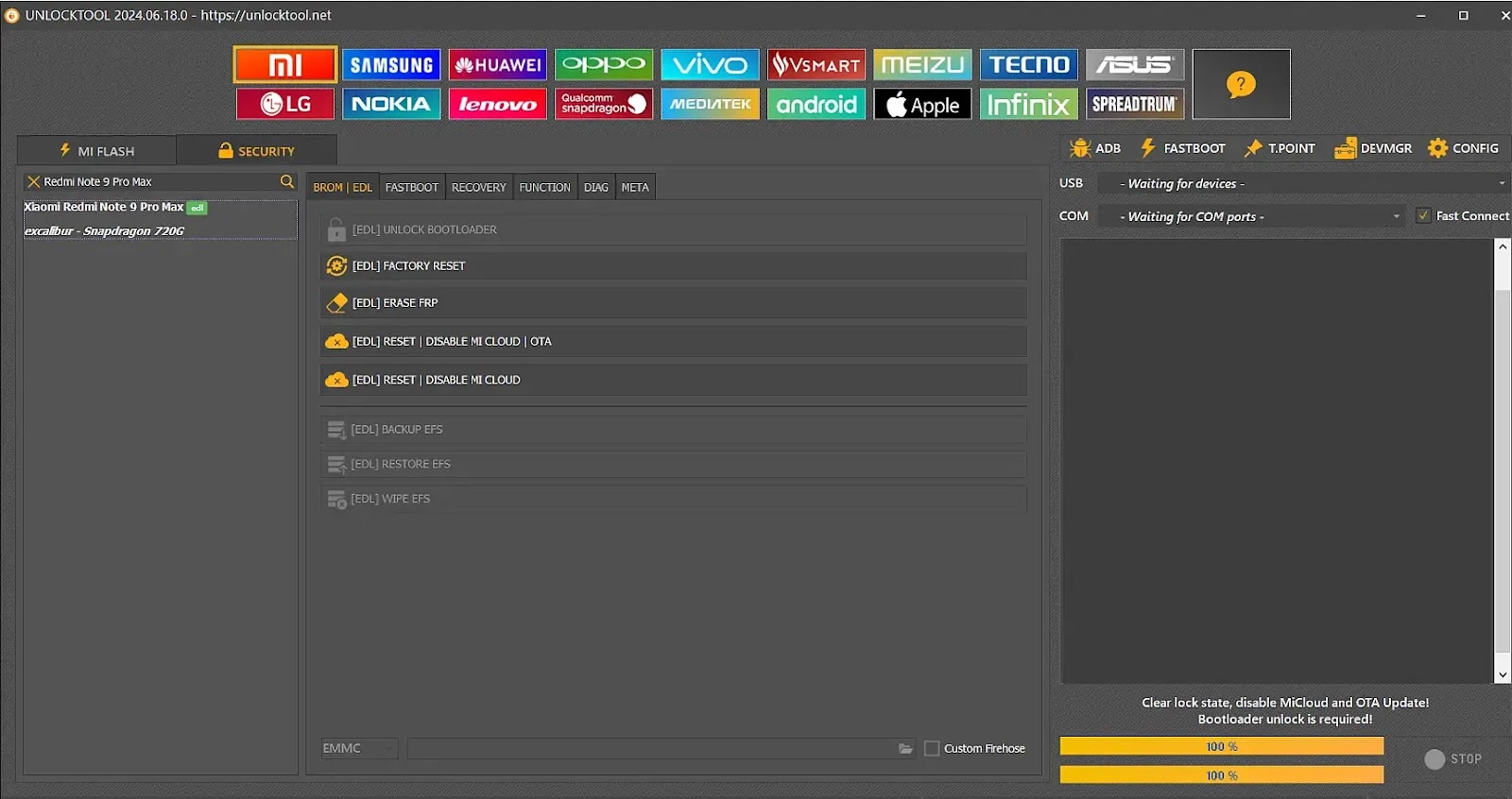
Task: Run [EDL] RESET | DISABLE MI CLOUD | OTA
Action: (x=674, y=341)
